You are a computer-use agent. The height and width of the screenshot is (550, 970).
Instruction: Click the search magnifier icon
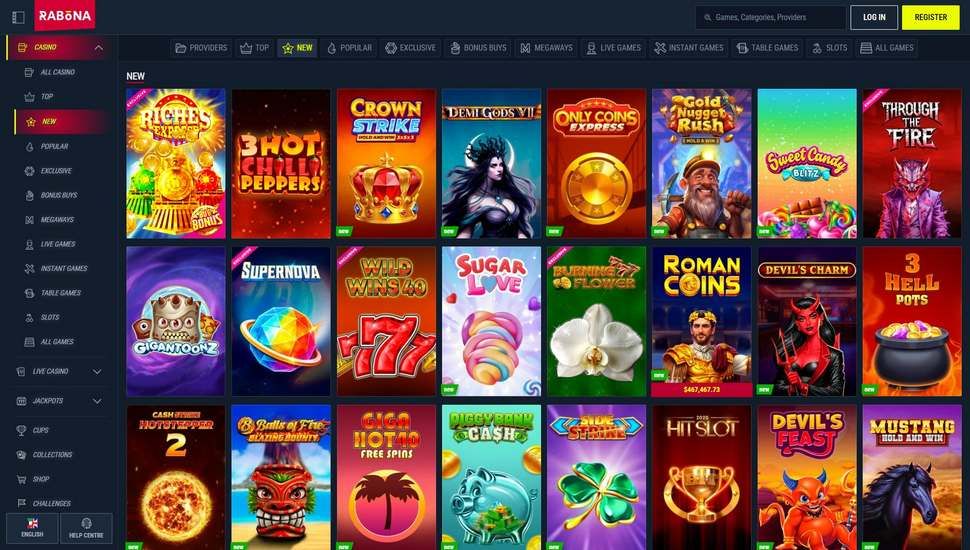(x=708, y=17)
